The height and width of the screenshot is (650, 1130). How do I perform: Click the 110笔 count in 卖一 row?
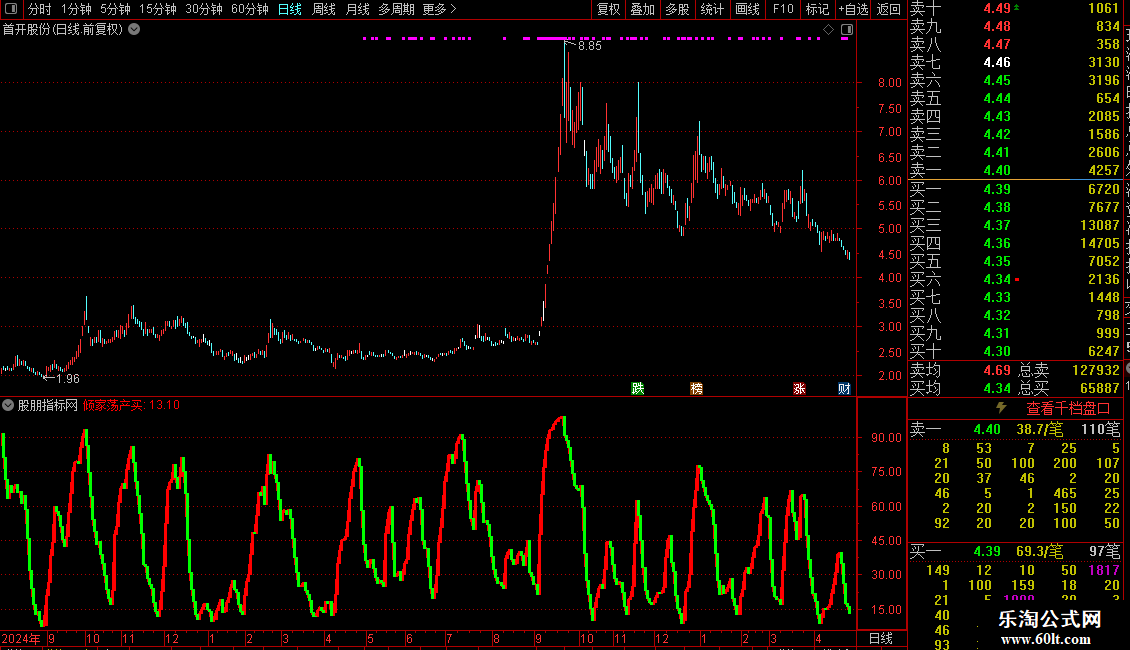point(1100,430)
